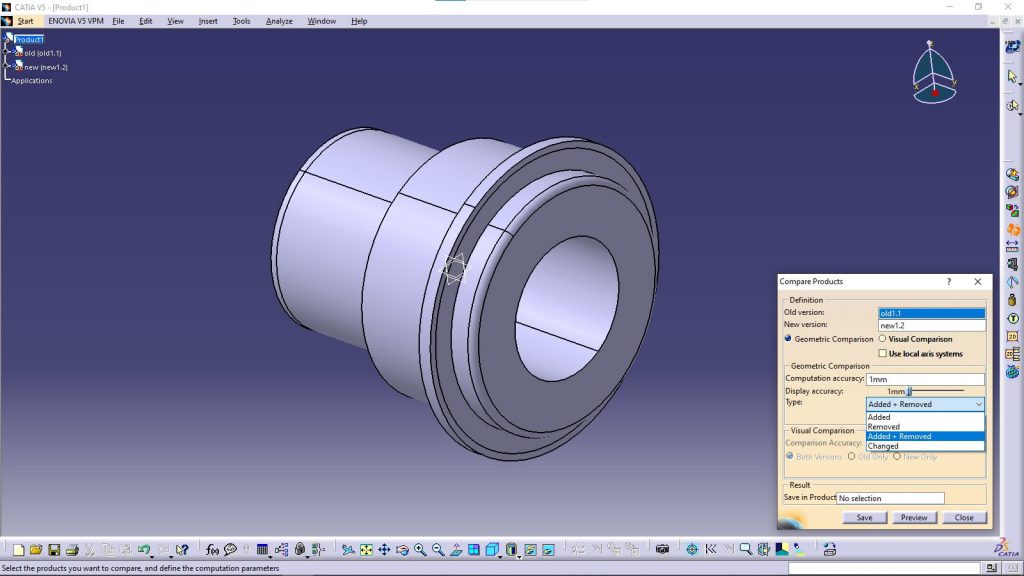This screenshot has height=576, width=1024.
Task: Choose Removed from the Type list
Action: click(925, 426)
